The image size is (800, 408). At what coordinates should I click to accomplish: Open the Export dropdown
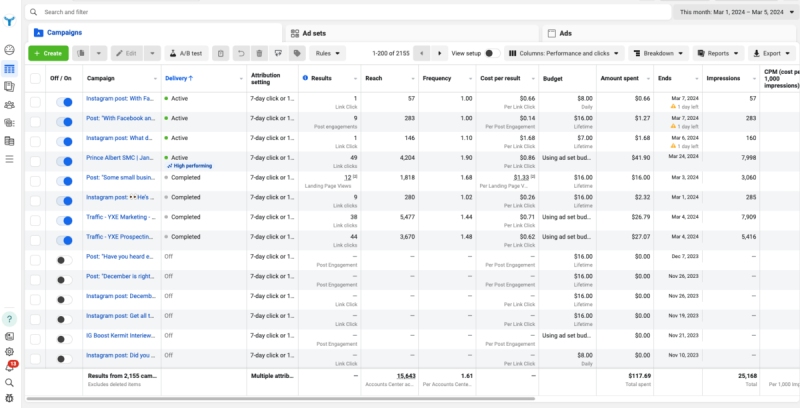pyautogui.click(x=772, y=53)
